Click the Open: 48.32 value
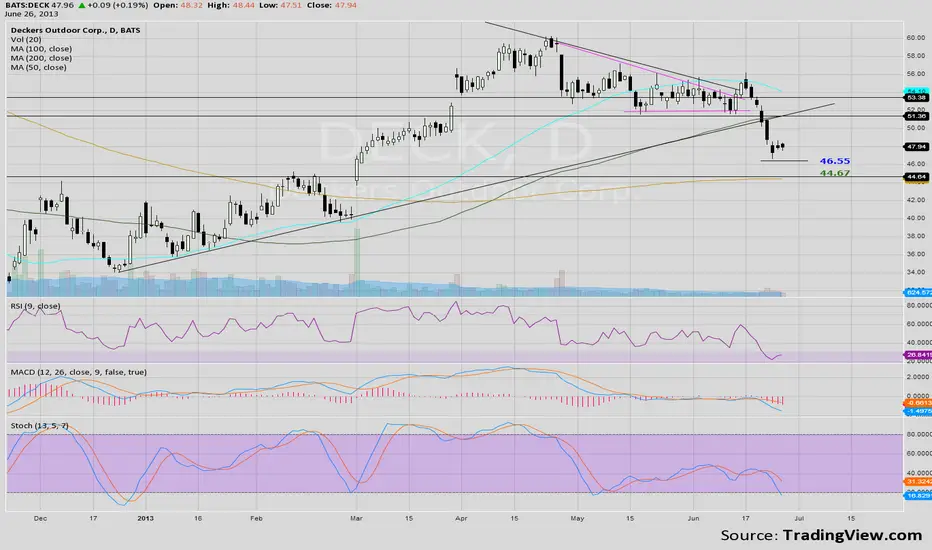Image resolution: width=932 pixels, height=550 pixels. (x=177, y=5)
